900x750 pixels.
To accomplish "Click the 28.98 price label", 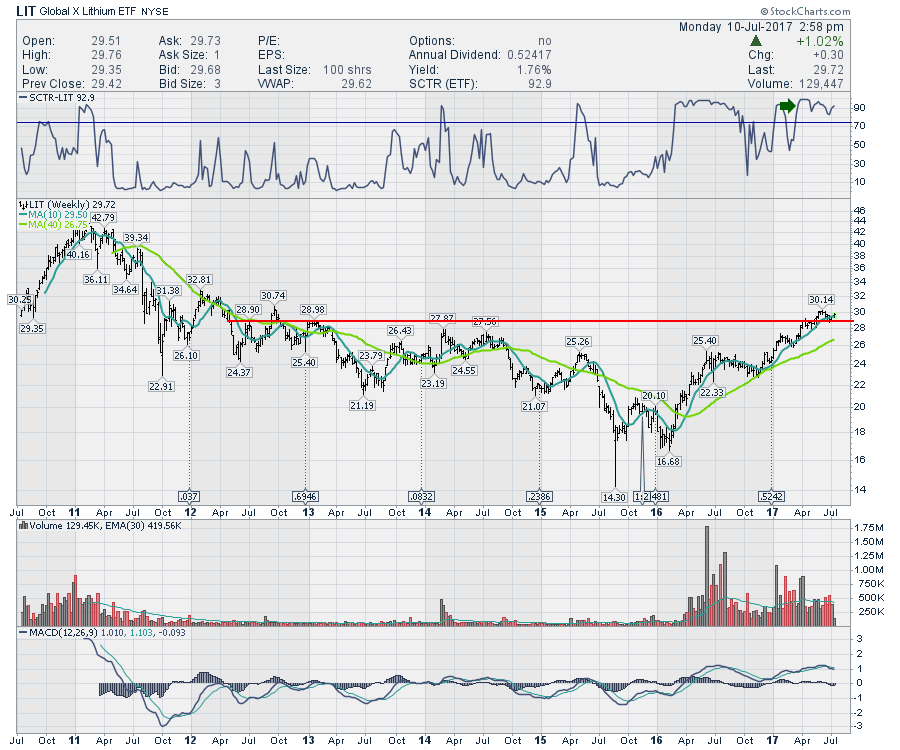I will pos(313,309).
